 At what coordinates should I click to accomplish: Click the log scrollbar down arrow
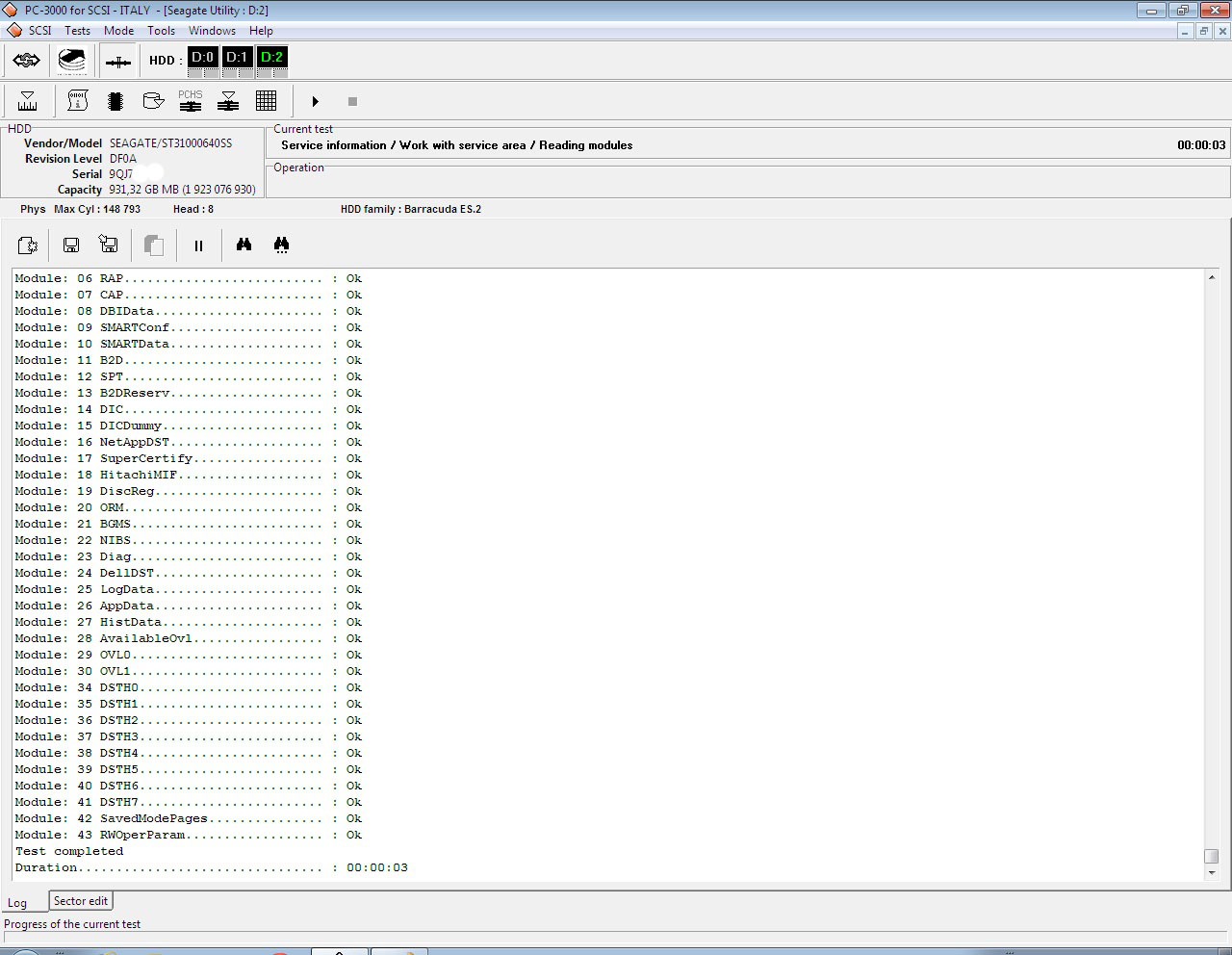pyautogui.click(x=1211, y=872)
